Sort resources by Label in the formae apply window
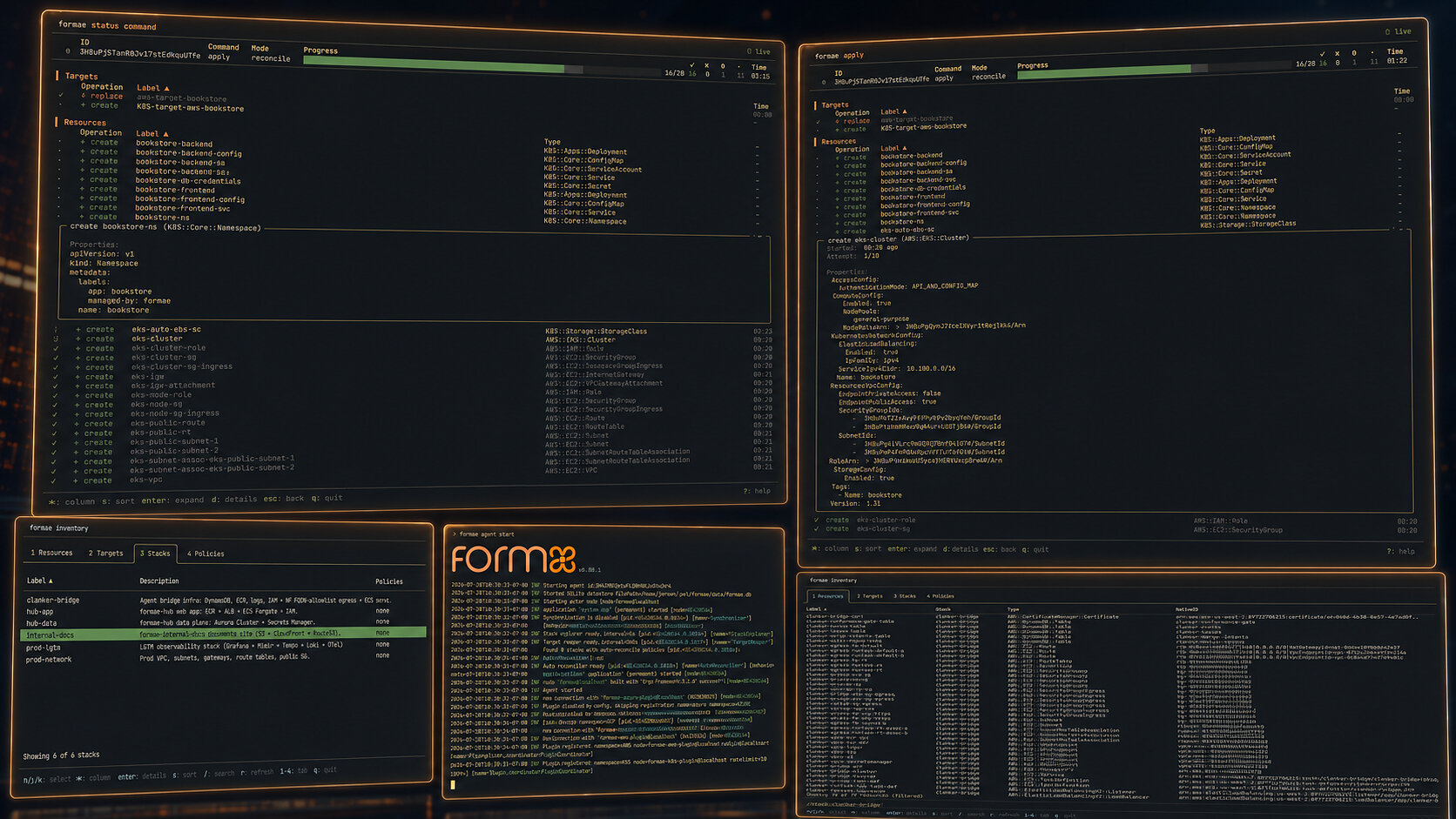The height and width of the screenshot is (819, 1456). click(893, 148)
